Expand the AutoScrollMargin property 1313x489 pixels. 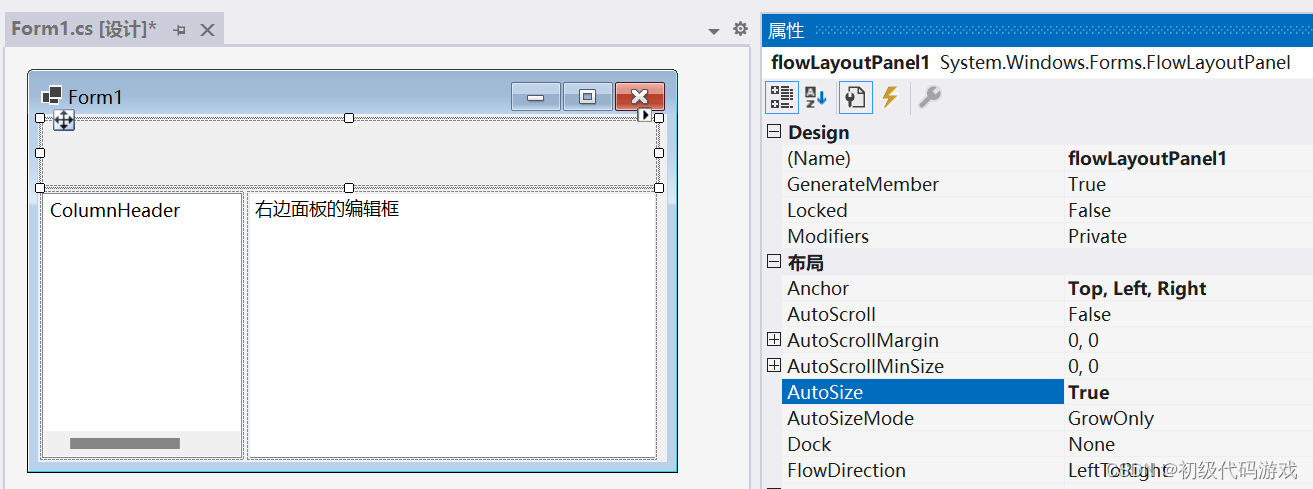click(x=773, y=340)
